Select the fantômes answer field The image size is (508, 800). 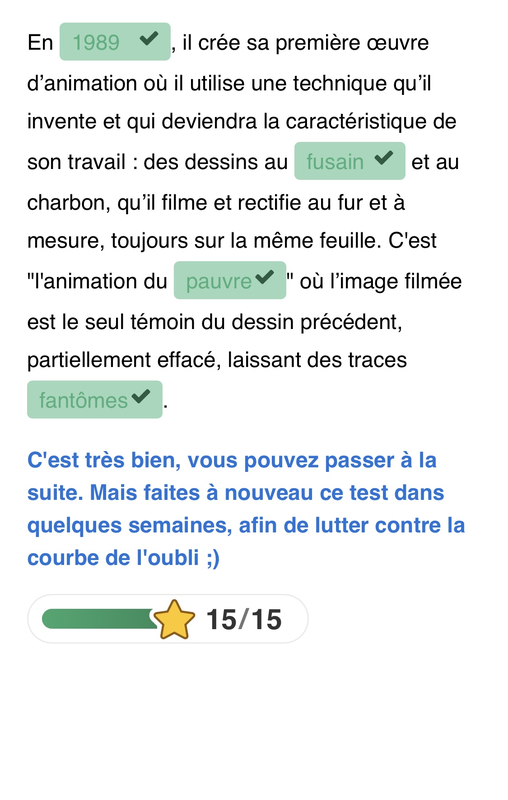coord(94,399)
